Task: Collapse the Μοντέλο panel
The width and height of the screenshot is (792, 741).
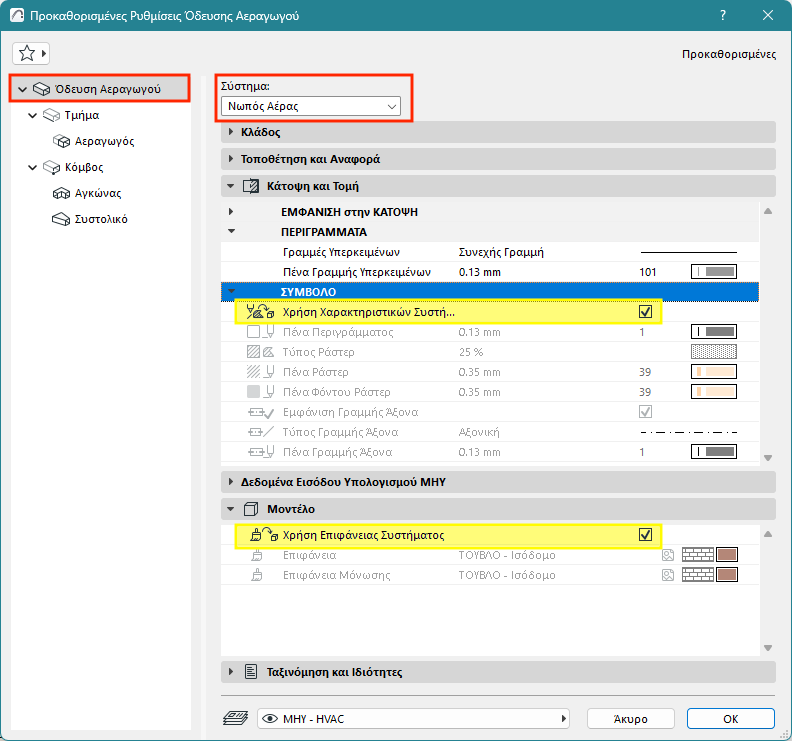Action: (x=231, y=509)
